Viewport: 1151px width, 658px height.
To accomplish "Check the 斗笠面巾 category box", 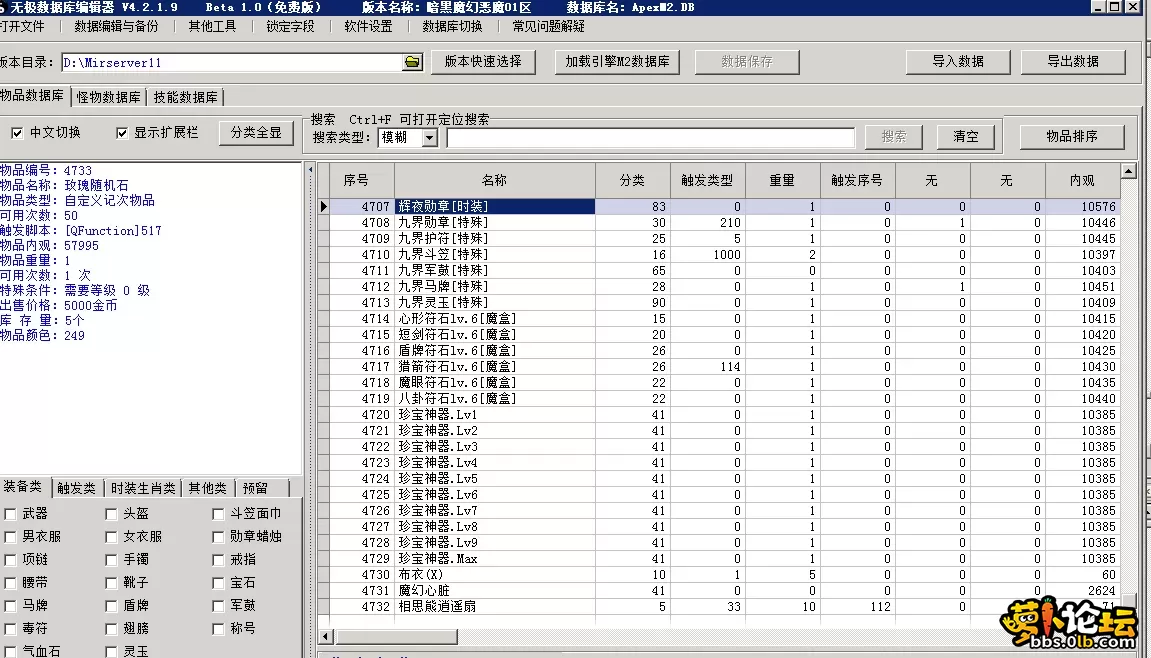I will (x=218, y=514).
